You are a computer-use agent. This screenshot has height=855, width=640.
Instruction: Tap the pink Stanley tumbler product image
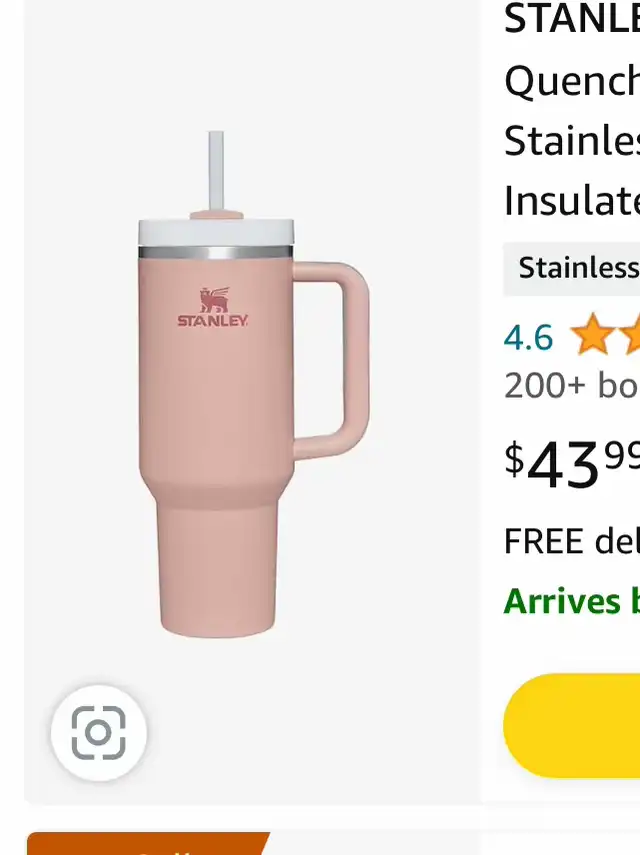click(x=253, y=384)
